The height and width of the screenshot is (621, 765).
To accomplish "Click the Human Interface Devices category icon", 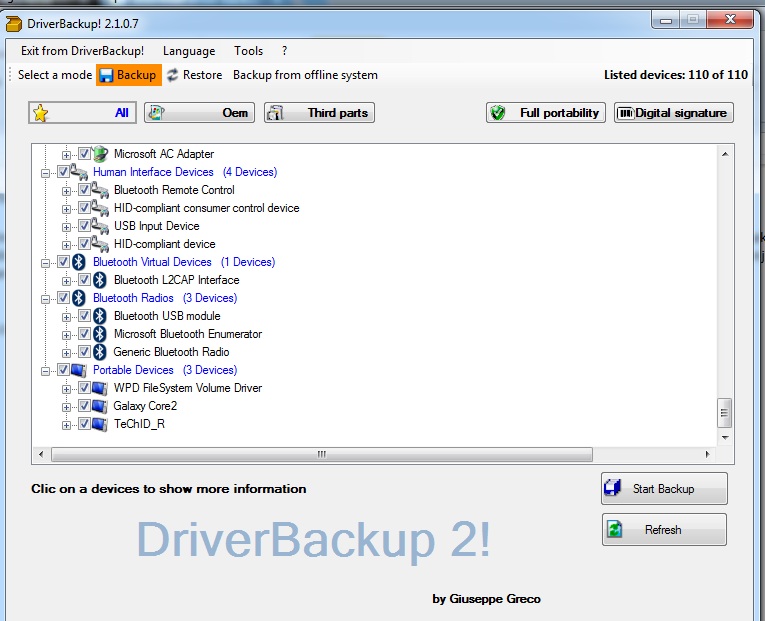I will 79,172.
